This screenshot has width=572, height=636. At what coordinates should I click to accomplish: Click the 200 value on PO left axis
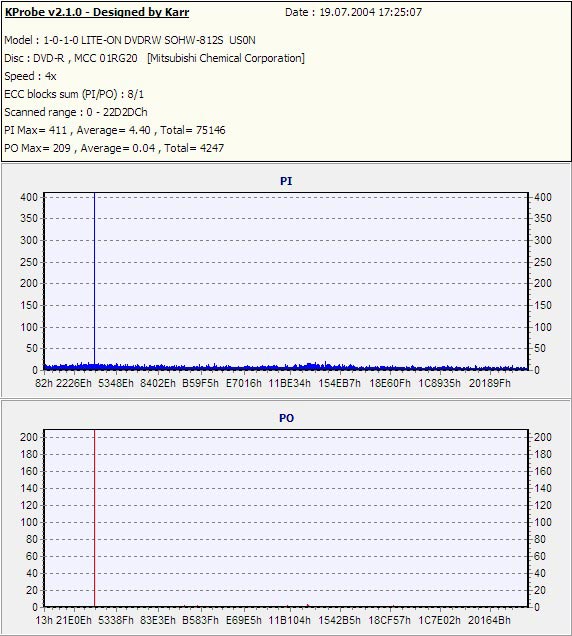[x=29, y=437]
